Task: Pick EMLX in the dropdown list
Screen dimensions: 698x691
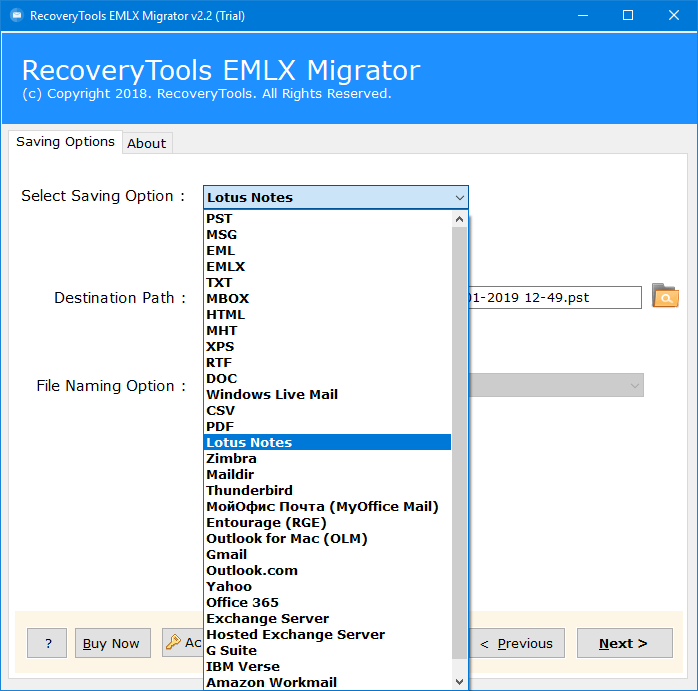Action: (x=327, y=267)
